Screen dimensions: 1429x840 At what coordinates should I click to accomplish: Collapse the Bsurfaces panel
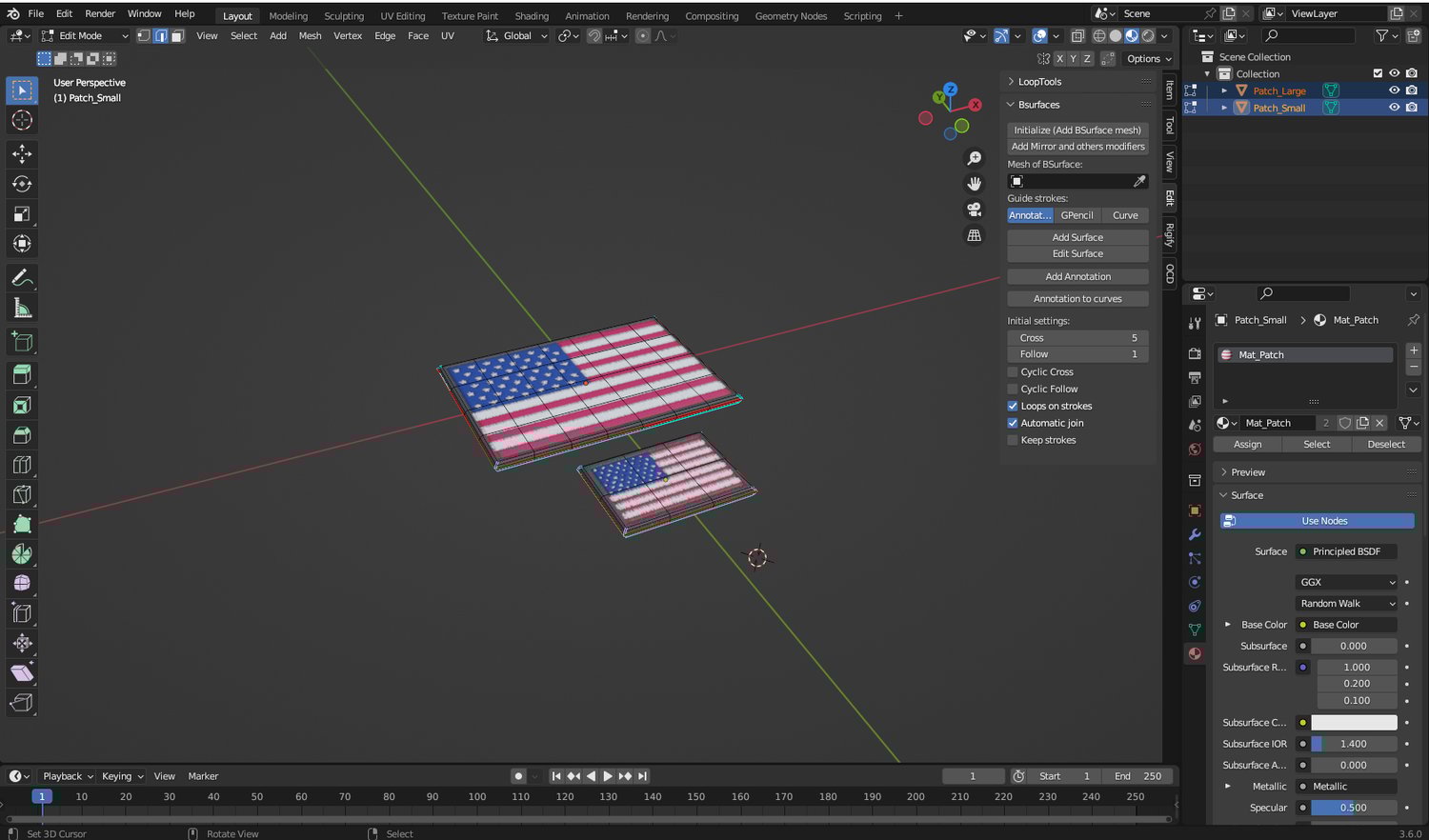(x=1037, y=105)
